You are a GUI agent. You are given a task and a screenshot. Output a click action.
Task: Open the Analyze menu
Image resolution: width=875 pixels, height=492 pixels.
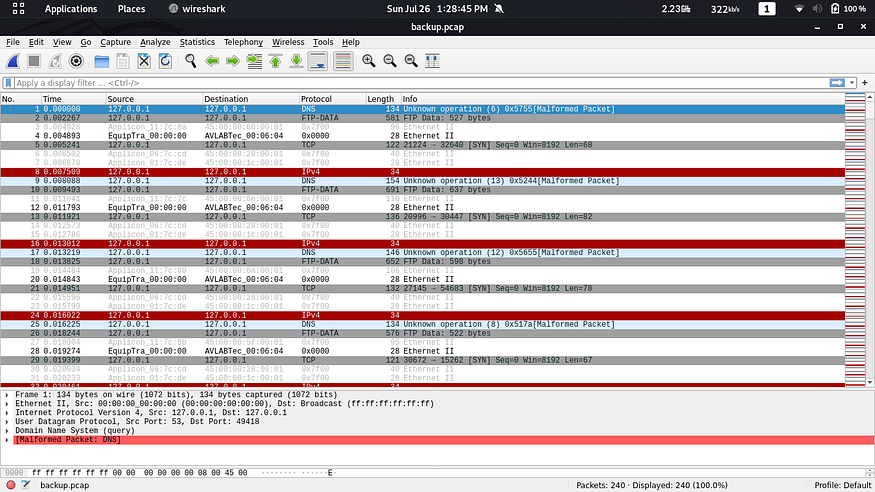click(155, 42)
